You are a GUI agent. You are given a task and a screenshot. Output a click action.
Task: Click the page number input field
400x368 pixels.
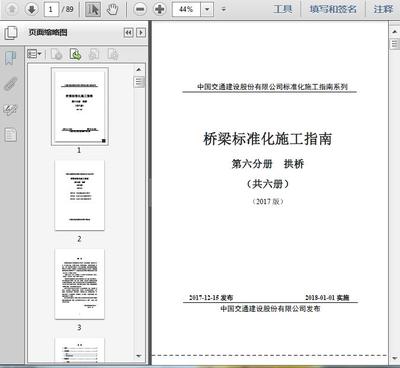[x=51, y=9]
